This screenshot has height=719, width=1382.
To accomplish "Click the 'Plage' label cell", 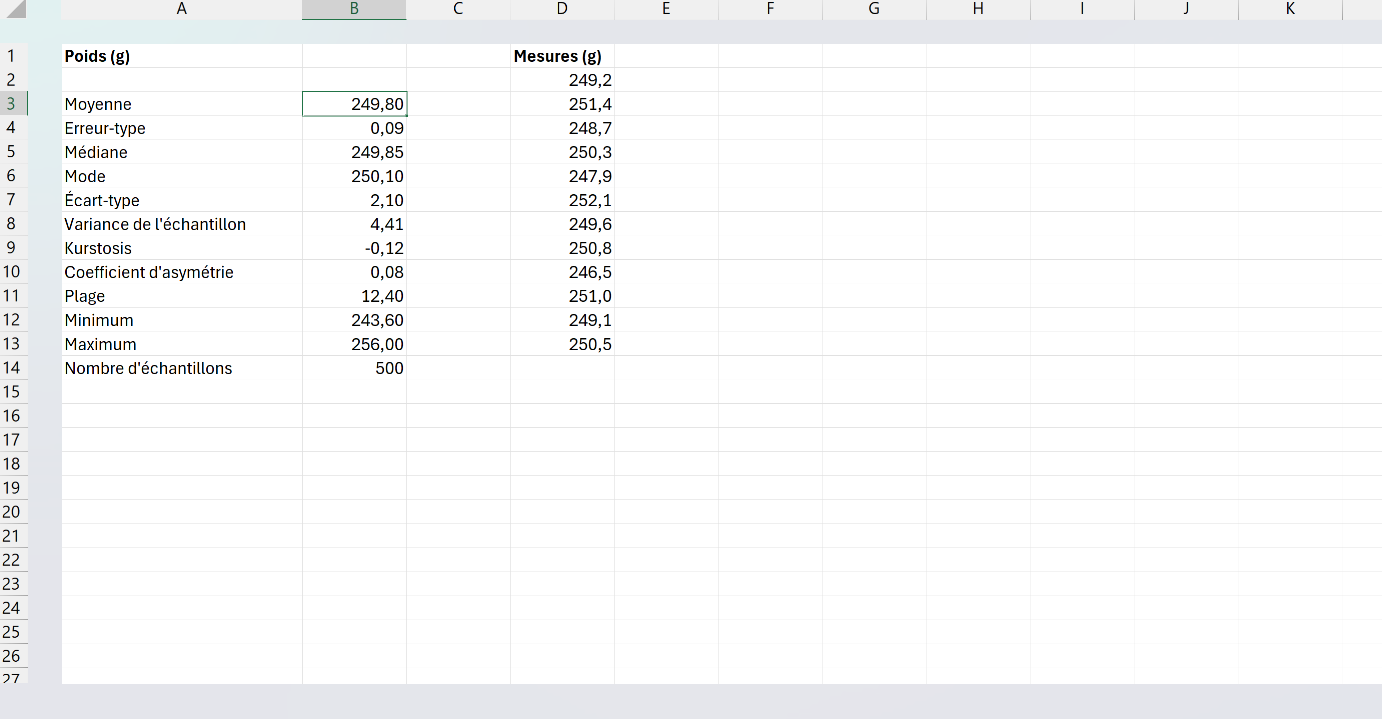I will coord(182,296).
